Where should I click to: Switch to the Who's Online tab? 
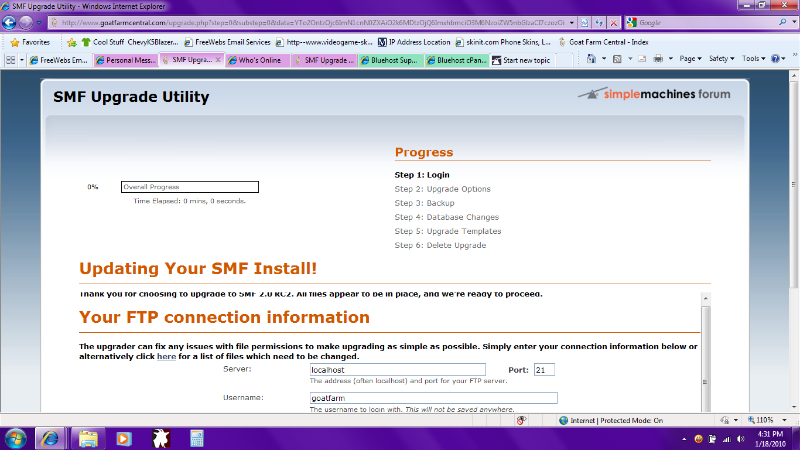(x=259, y=60)
